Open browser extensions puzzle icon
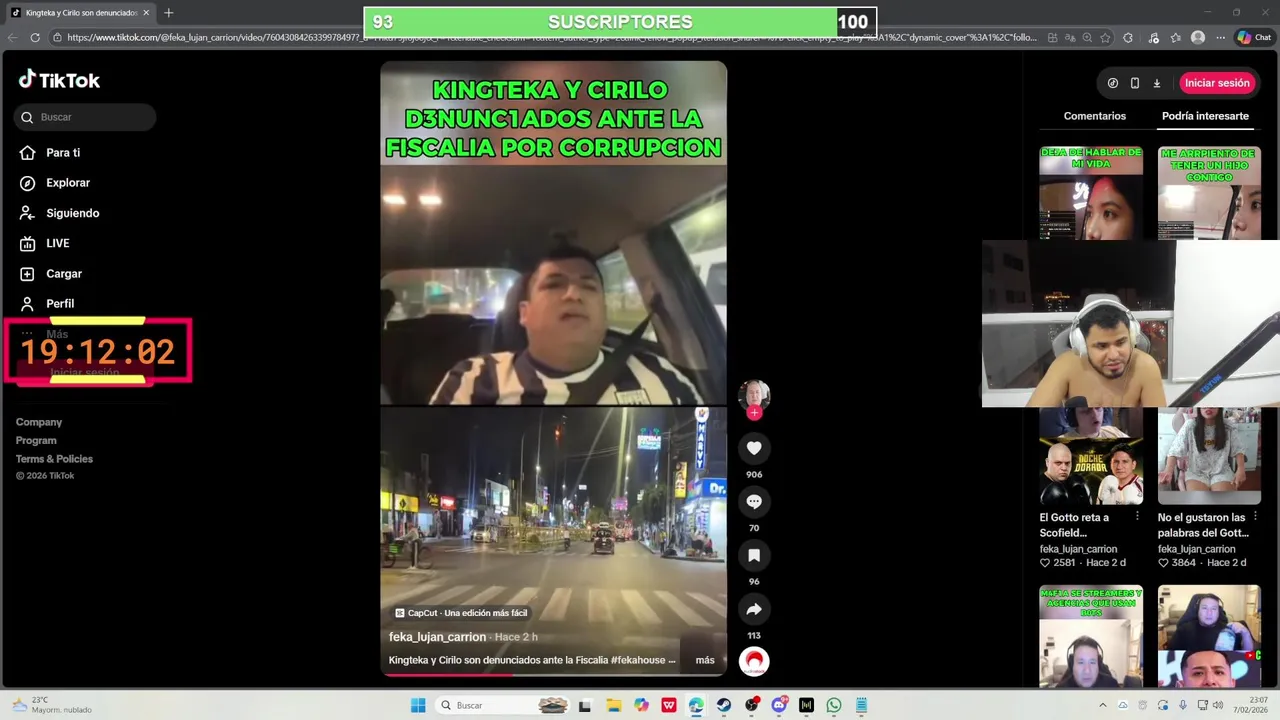This screenshot has height=720, width=1280. (x=1128, y=37)
